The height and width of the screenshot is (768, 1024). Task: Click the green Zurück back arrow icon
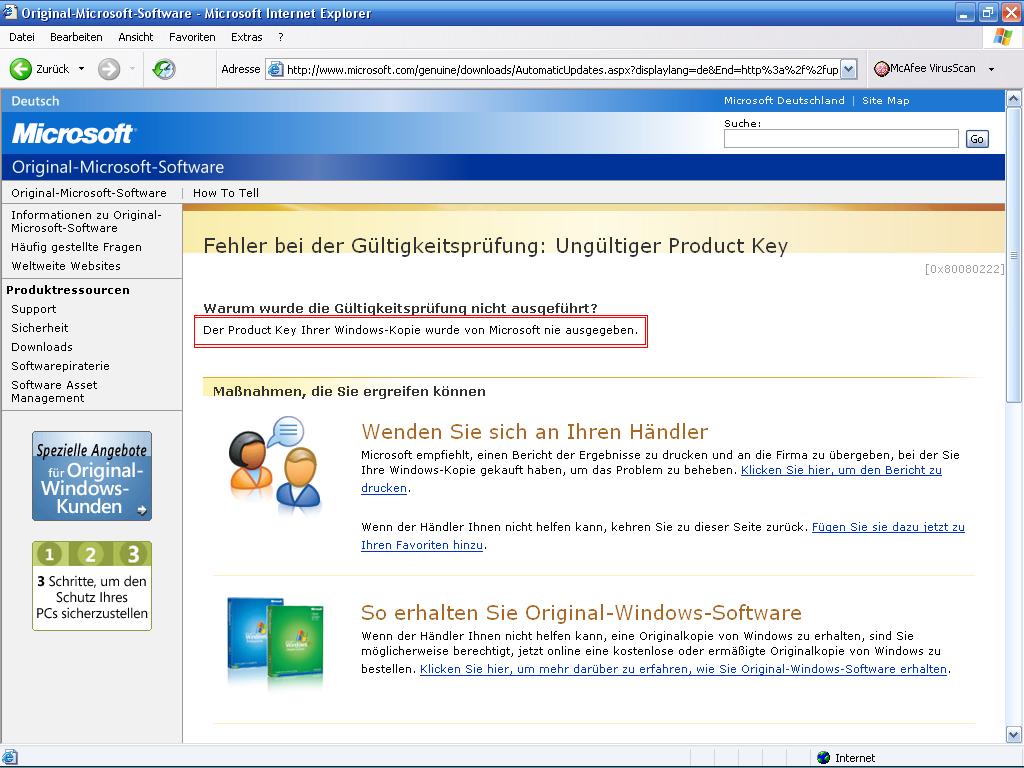(20, 69)
